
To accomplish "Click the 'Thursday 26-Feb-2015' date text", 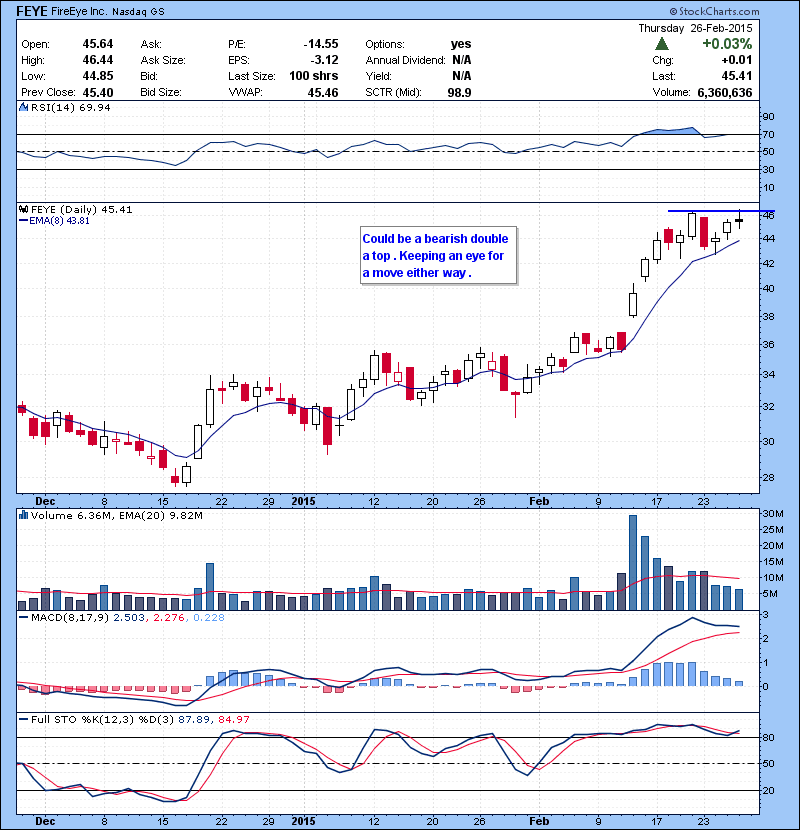I will click(x=695, y=28).
